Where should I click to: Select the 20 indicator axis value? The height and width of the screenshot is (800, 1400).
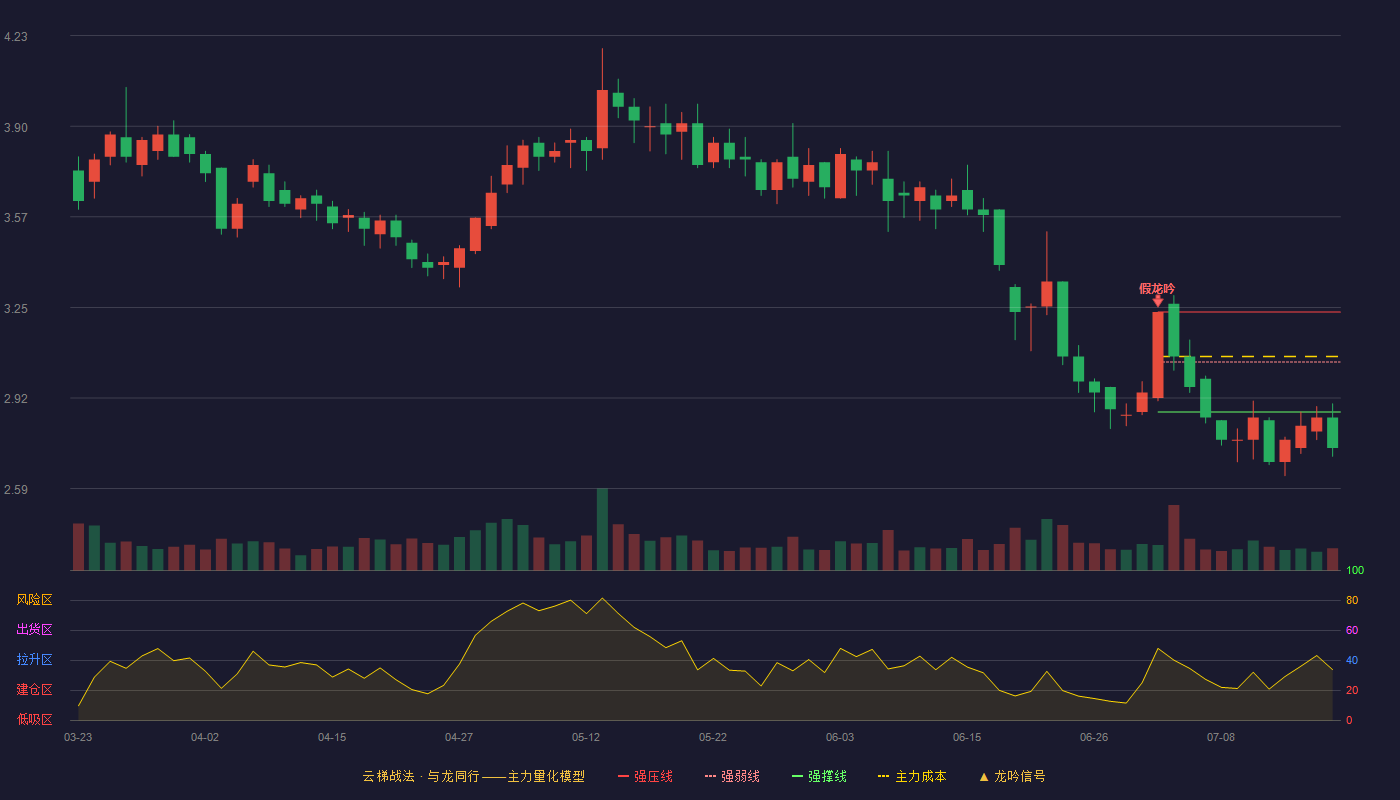[1352, 690]
